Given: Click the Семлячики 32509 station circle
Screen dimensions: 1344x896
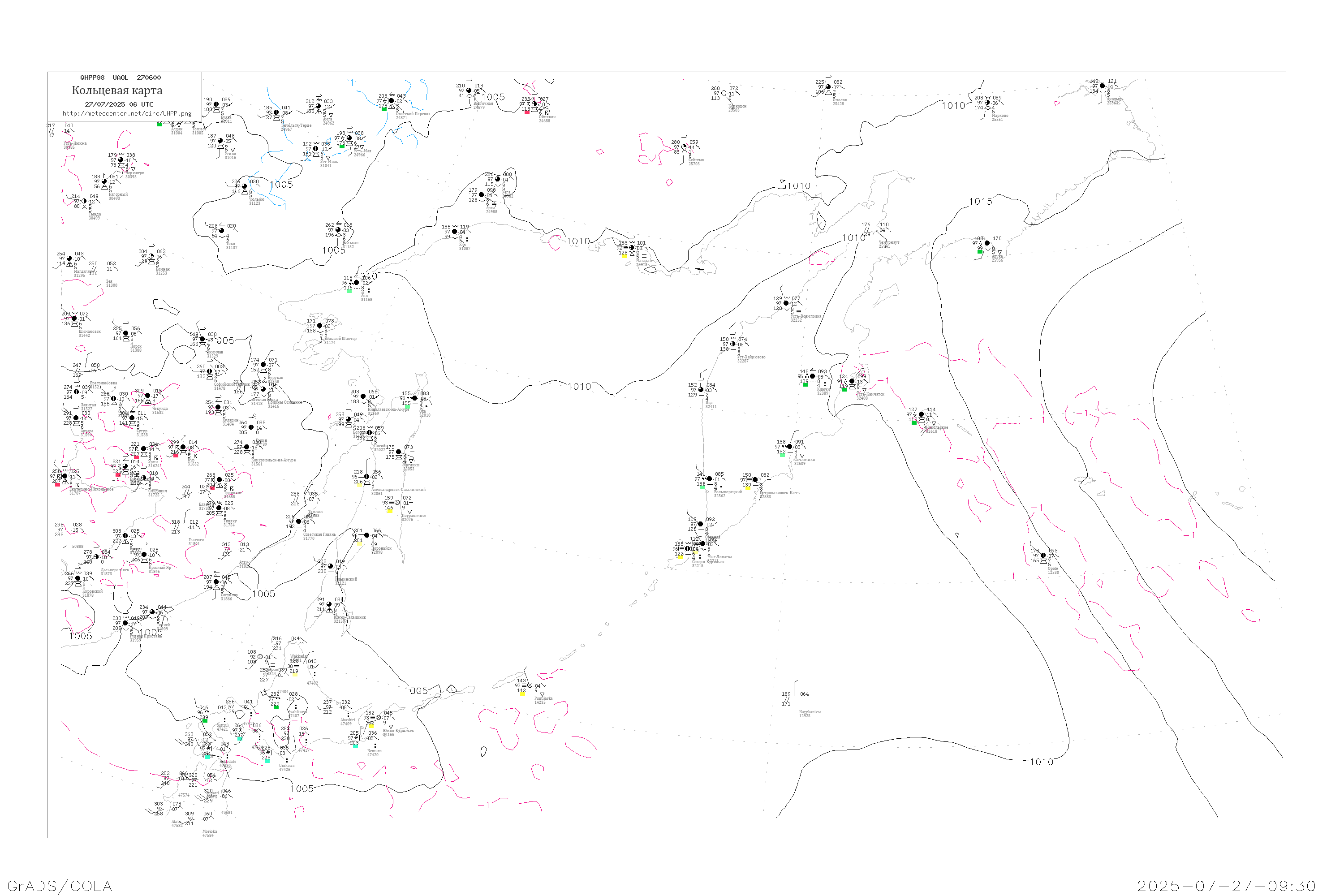Looking at the screenshot, I should pos(790,447).
